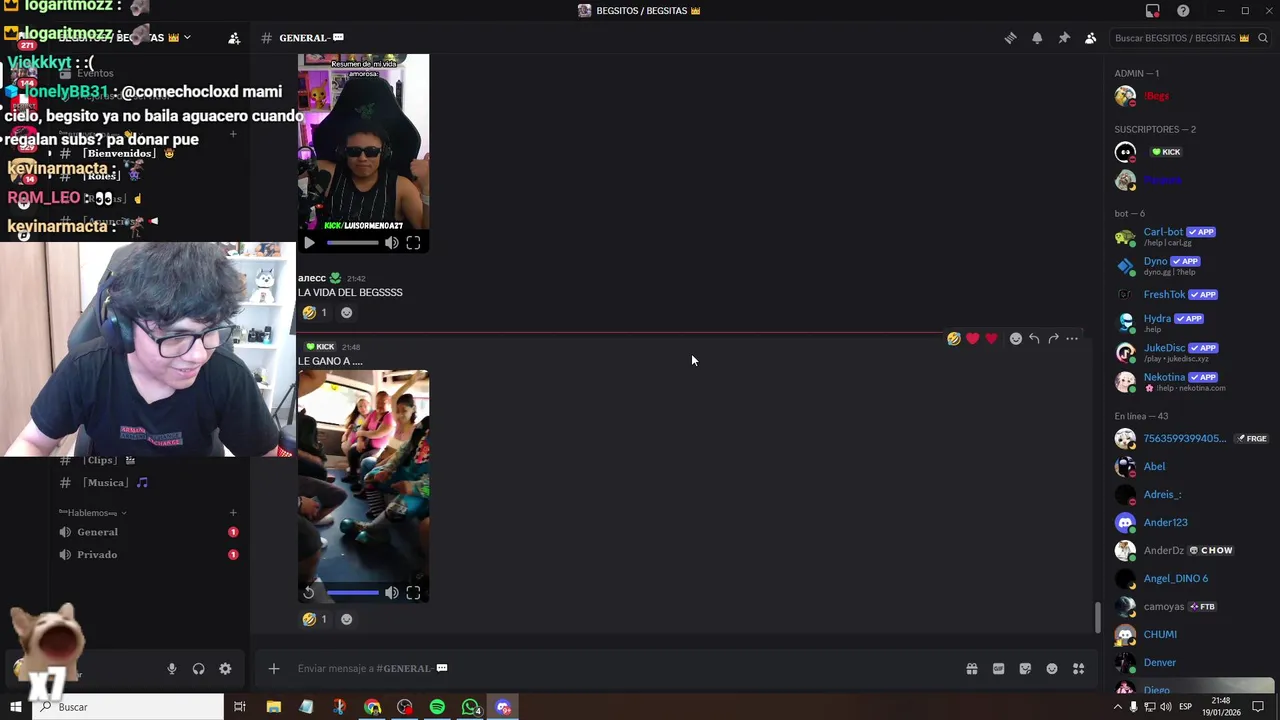Show pinned messages with the pin icon
The width and height of the screenshot is (1280, 720).
tap(1064, 38)
